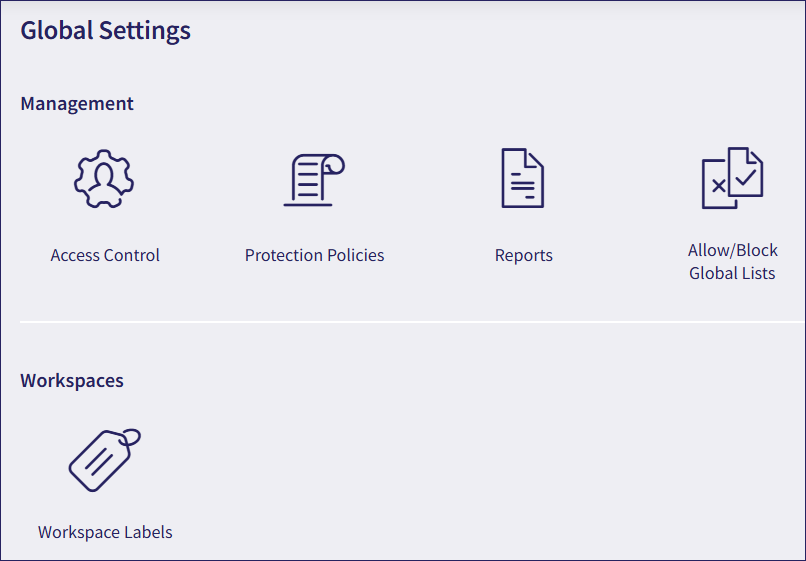The image size is (806, 561).
Task: Click the X-marked document in Allow/Block icon
Action: [x=716, y=187]
